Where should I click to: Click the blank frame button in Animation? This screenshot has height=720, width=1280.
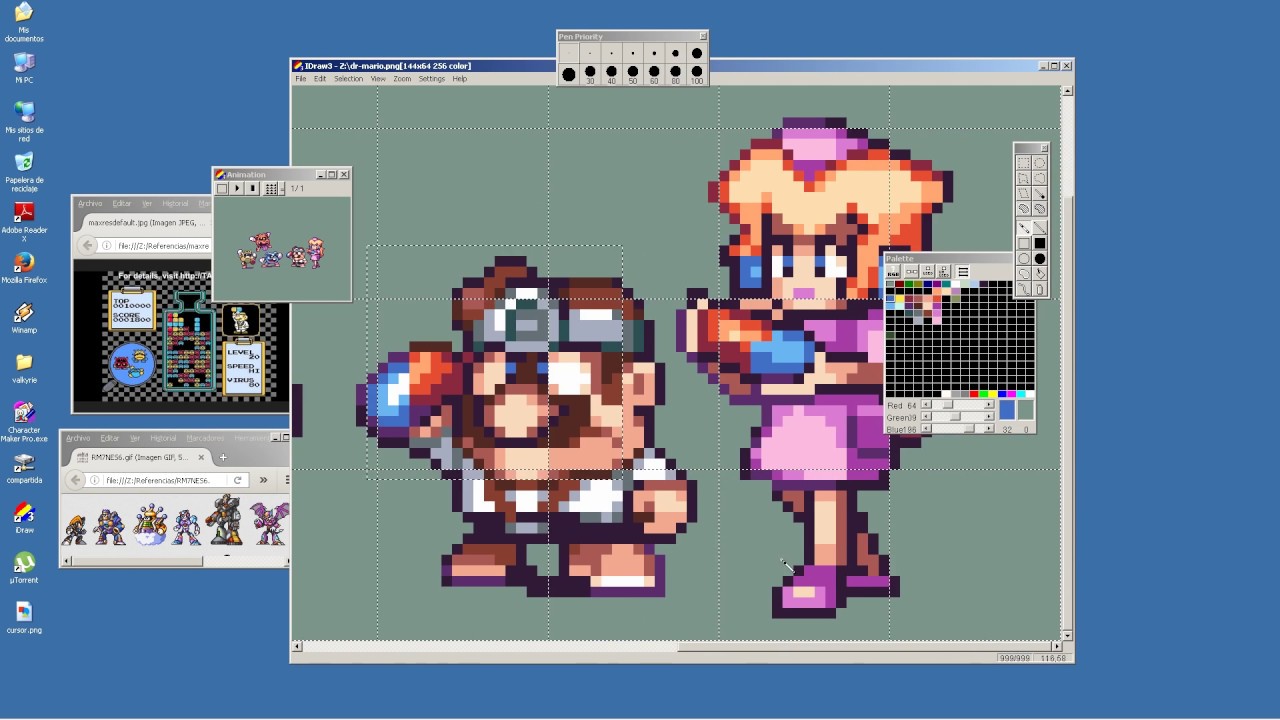click(222, 188)
